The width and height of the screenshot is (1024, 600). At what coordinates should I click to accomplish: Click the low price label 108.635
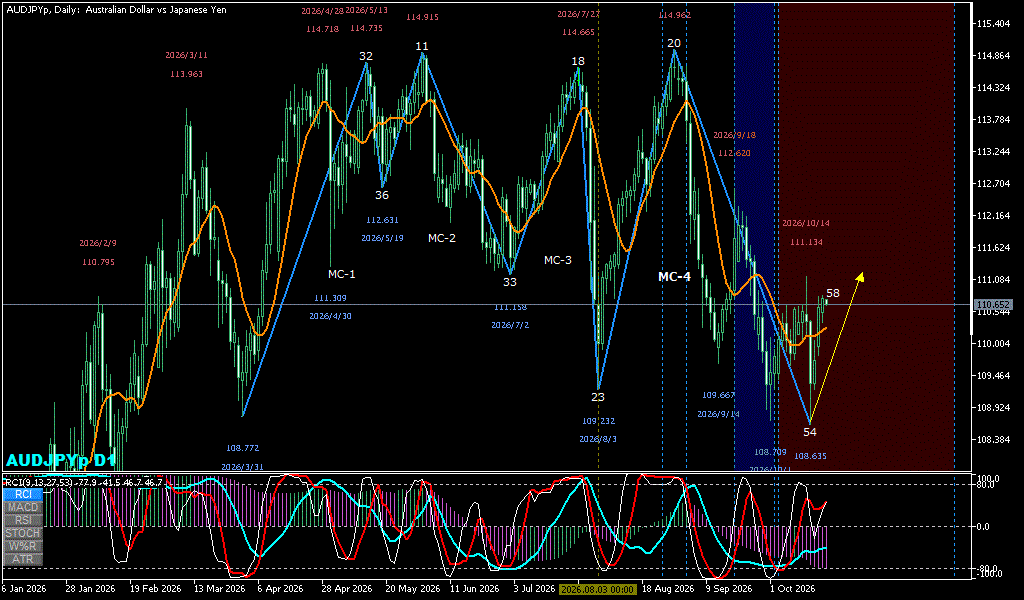click(x=810, y=456)
